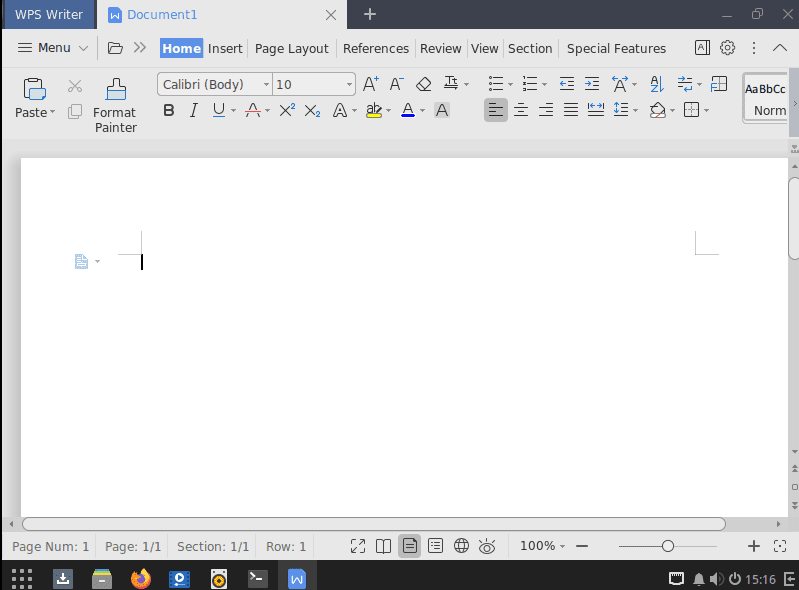Open the font size dropdown
This screenshot has height=590, width=799.
point(349,85)
